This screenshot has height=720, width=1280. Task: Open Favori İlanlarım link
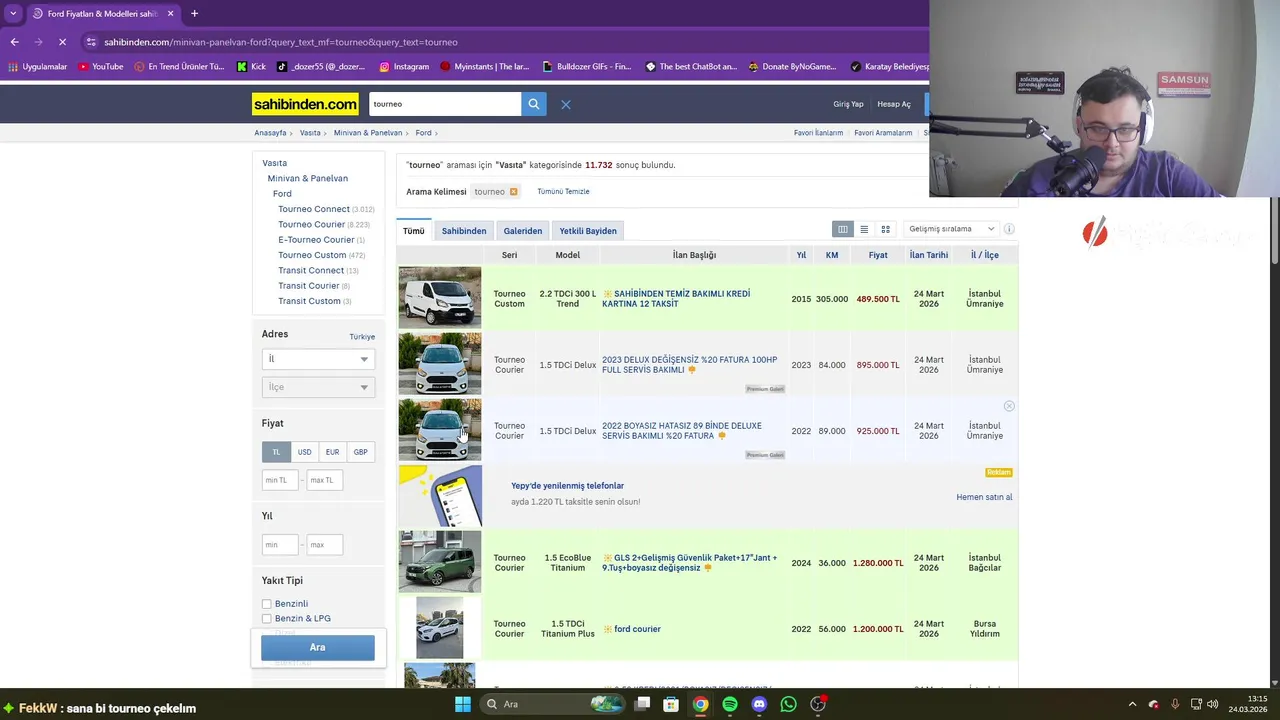click(x=818, y=133)
